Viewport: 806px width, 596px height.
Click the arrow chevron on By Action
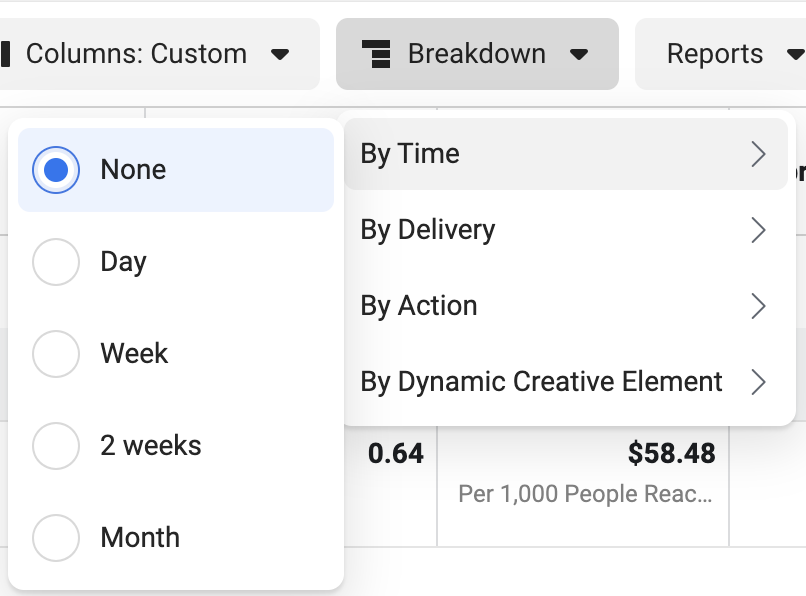[x=758, y=306]
